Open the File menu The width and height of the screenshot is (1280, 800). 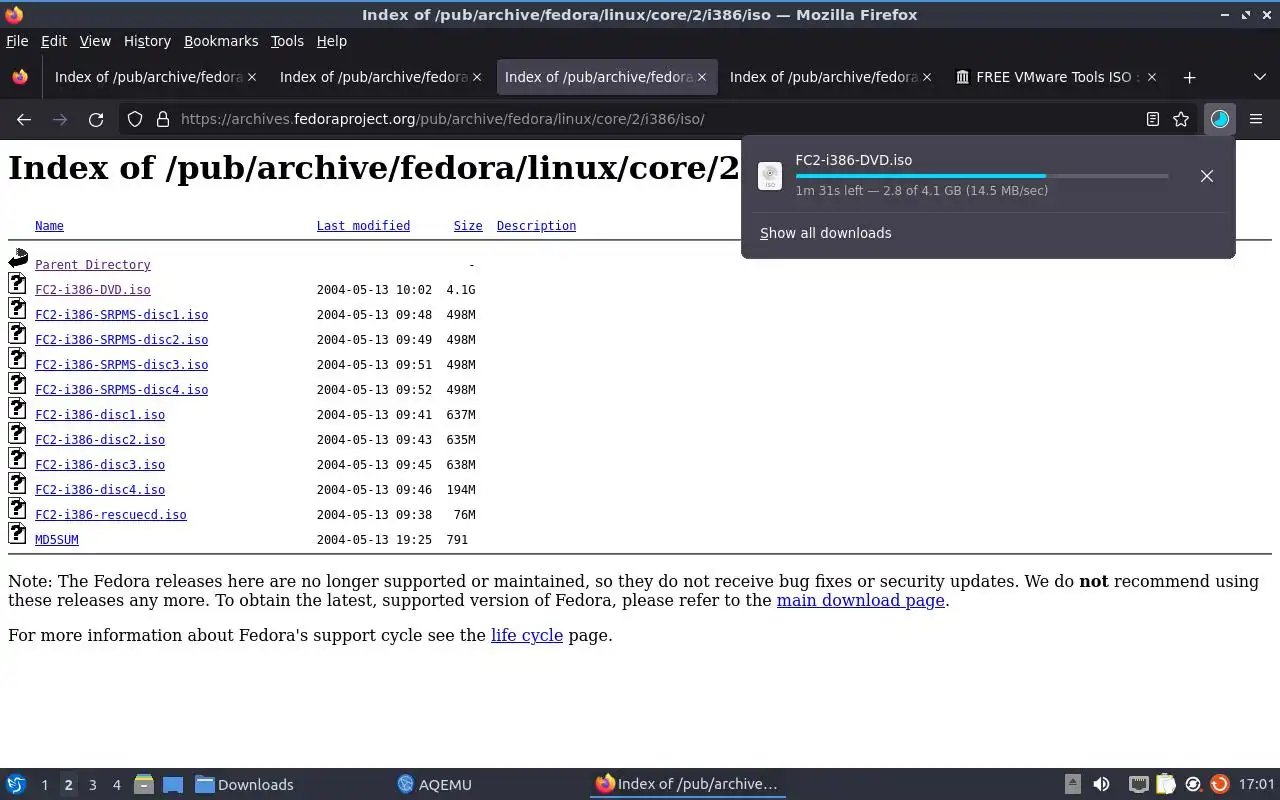coord(17,41)
